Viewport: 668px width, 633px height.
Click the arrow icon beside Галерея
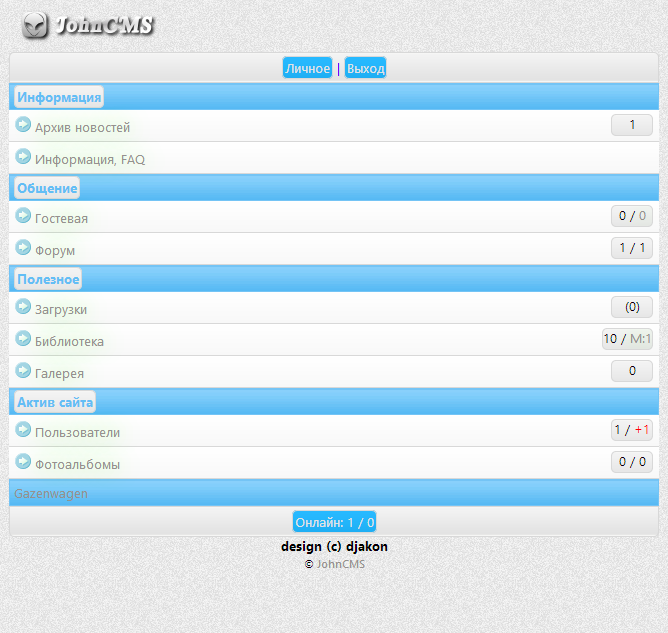pyautogui.click(x=23, y=370)
